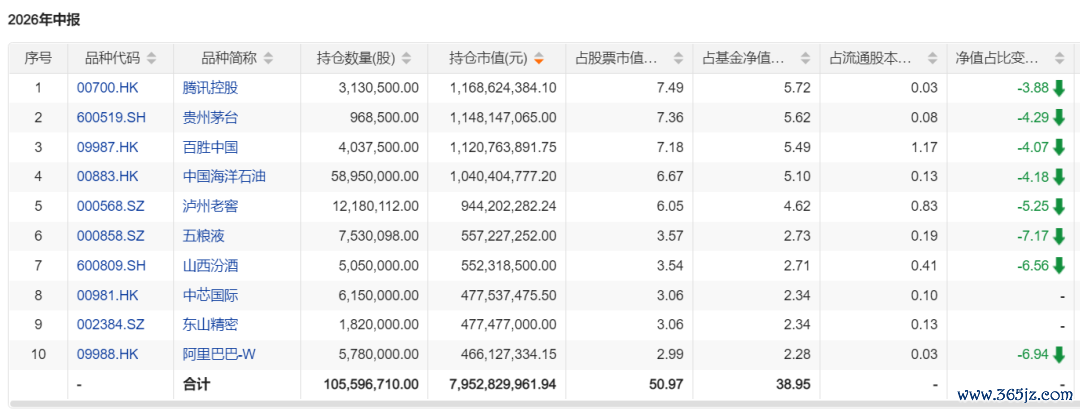Open the 东山精密 stock name link
Viewport: 1080px width, 410px height.
211,325
